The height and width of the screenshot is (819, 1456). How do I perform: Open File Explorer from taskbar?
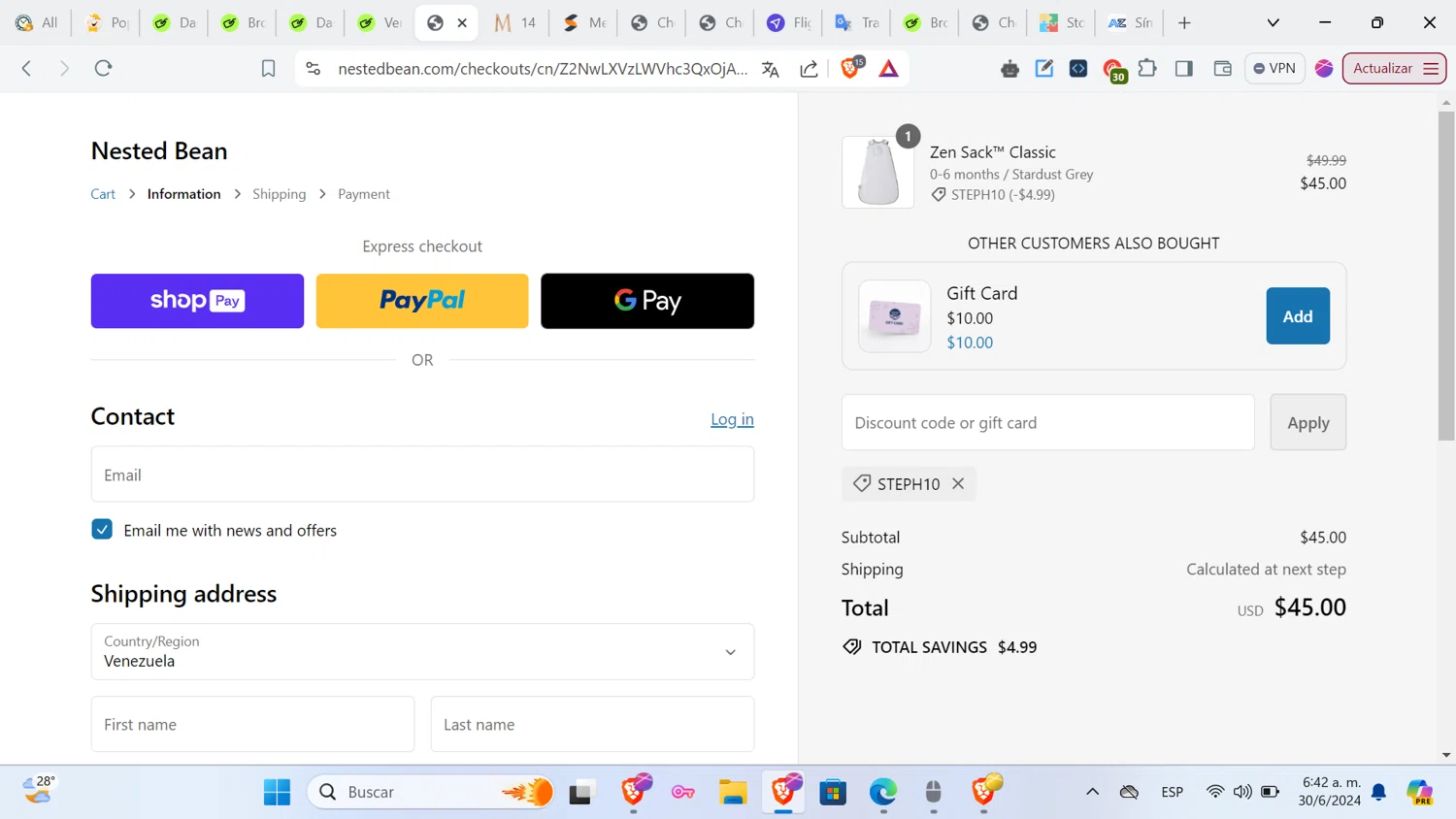[x=732, y=792]
